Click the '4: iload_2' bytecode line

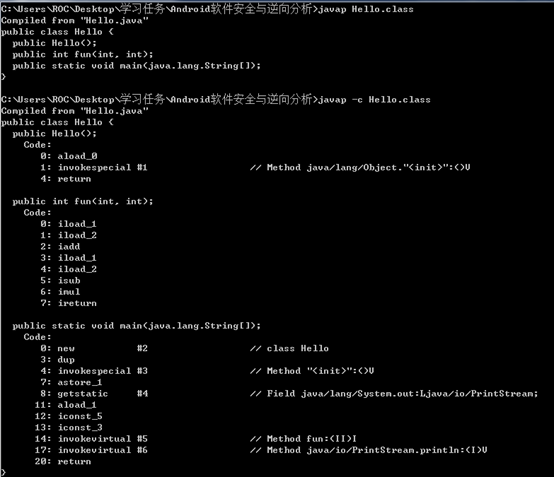[x=68, y=269]
